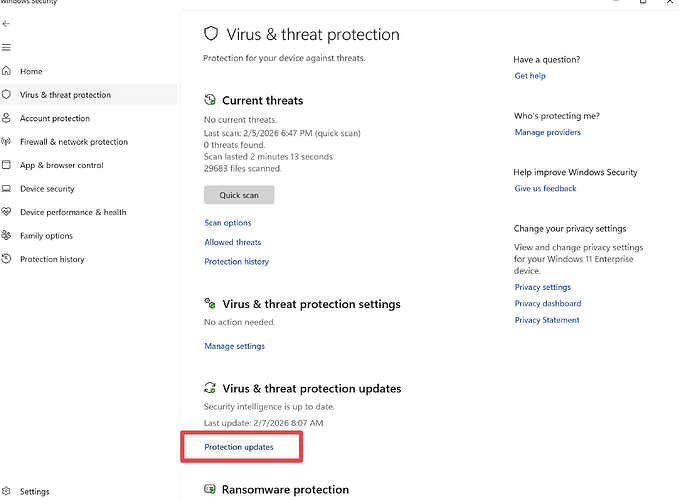Open Virus & threat protection page

click(65, 95)
